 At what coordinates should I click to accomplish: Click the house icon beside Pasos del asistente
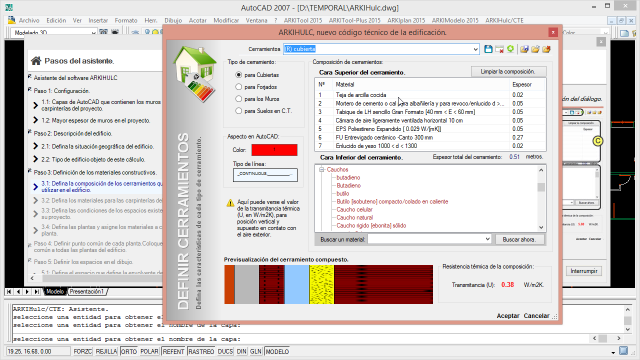[36, 61]
